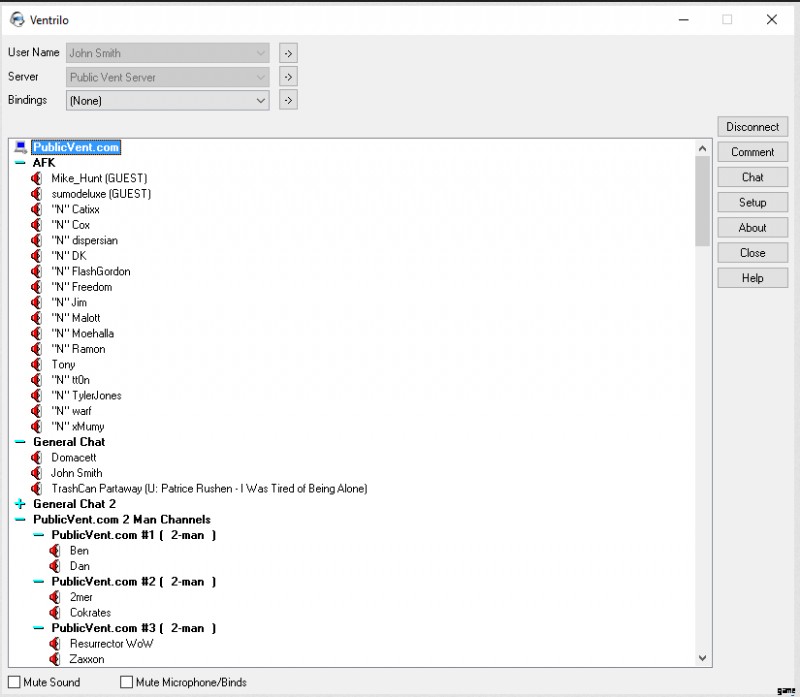Click speaker icon for "N" Freedom
Screen dimensions: 800x697
(x=36, y=287)
